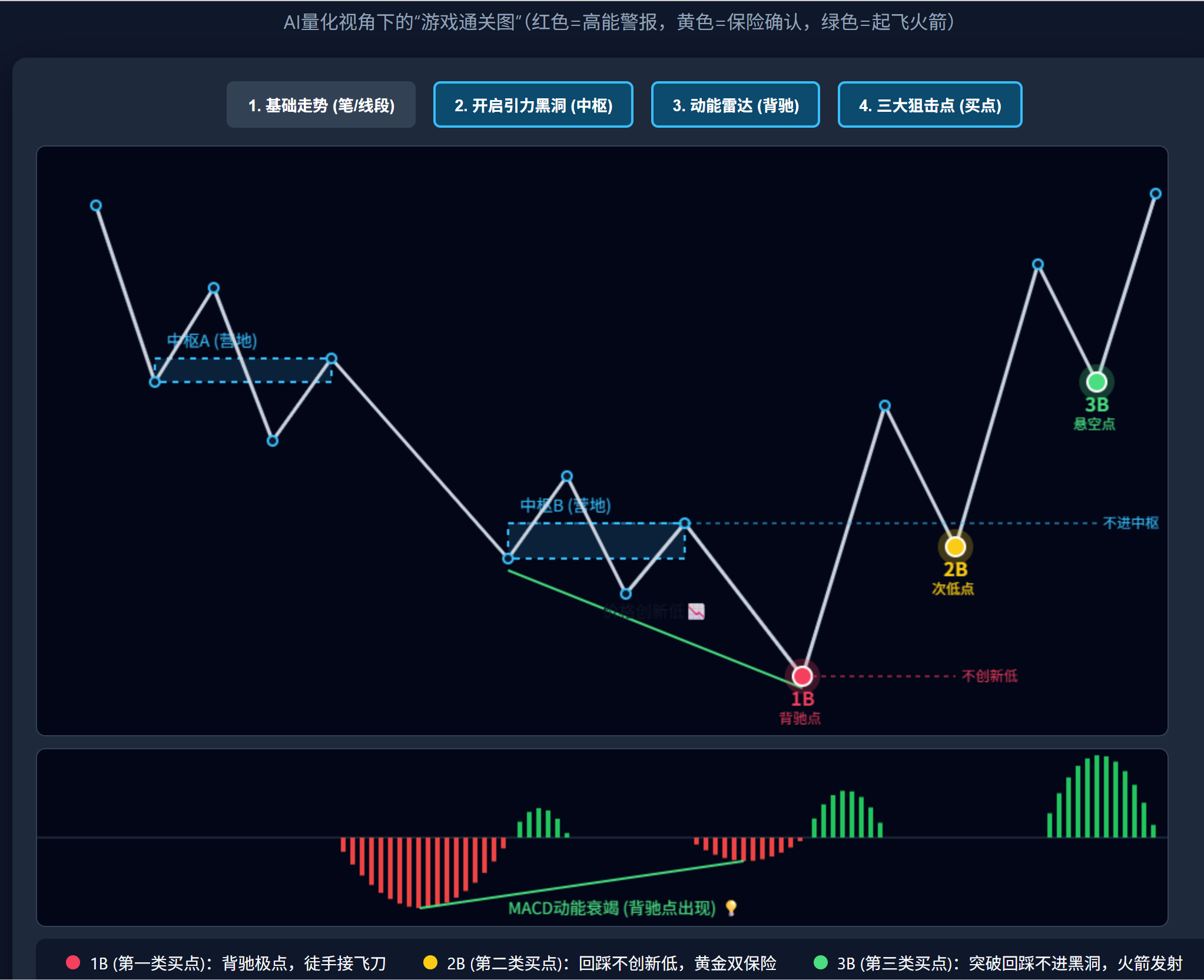Toggle 1. 基础走势 (笔/线段) button
1204x980 pixels.
[321, 105]
